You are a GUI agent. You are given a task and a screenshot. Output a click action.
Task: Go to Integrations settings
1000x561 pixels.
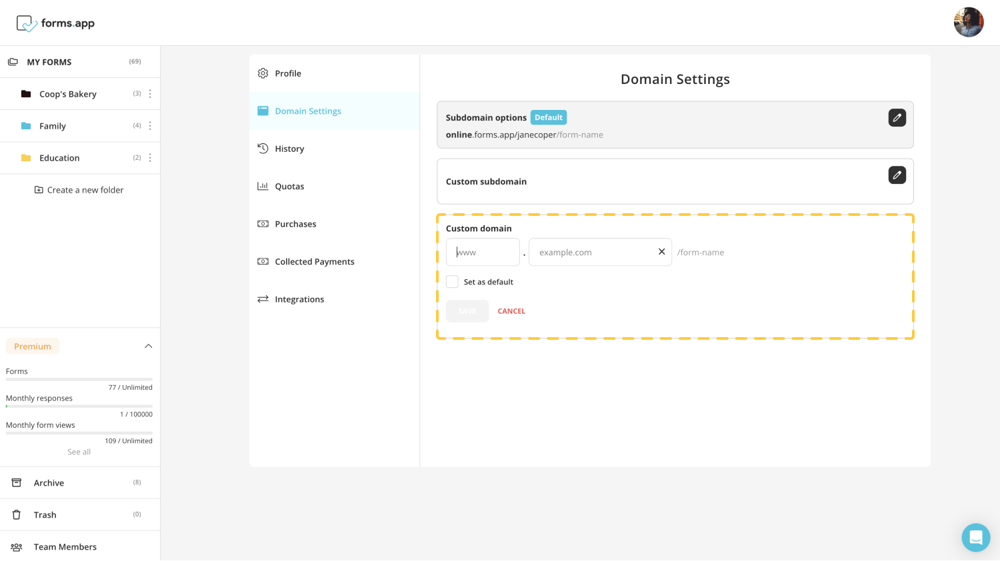(299, 299)
